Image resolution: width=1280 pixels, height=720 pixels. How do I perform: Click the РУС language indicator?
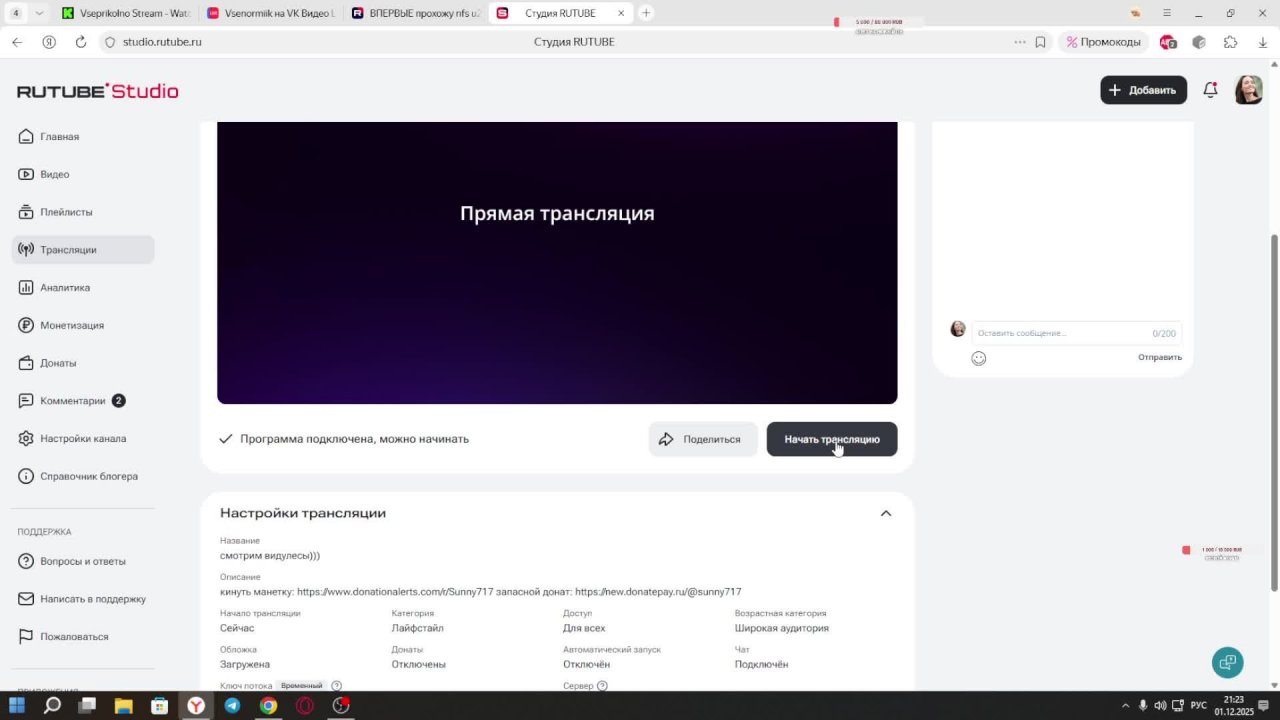1199,705
